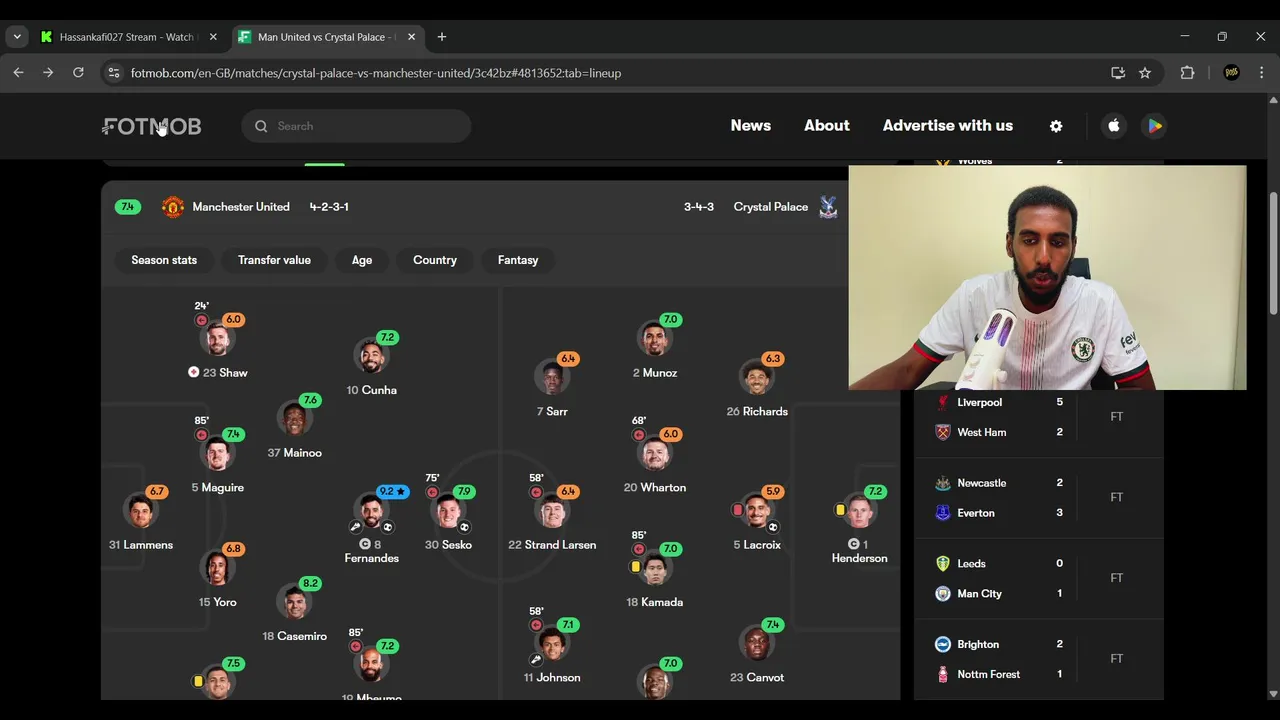Open Henderson goalkeeper avatar
1280x720 pixels.
[x=859, y=512]
